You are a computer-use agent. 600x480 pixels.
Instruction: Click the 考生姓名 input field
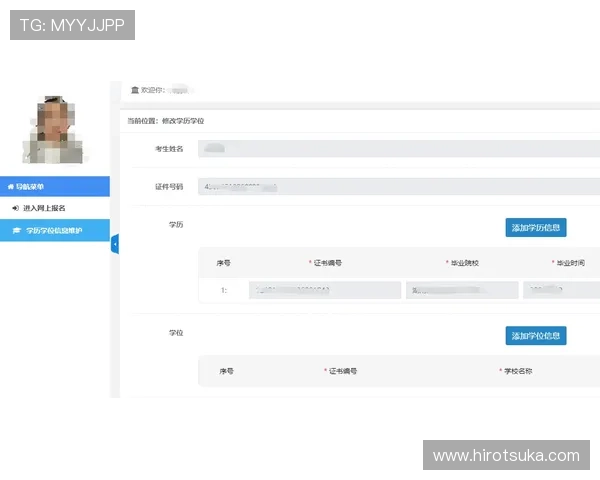tap(399, 149)
